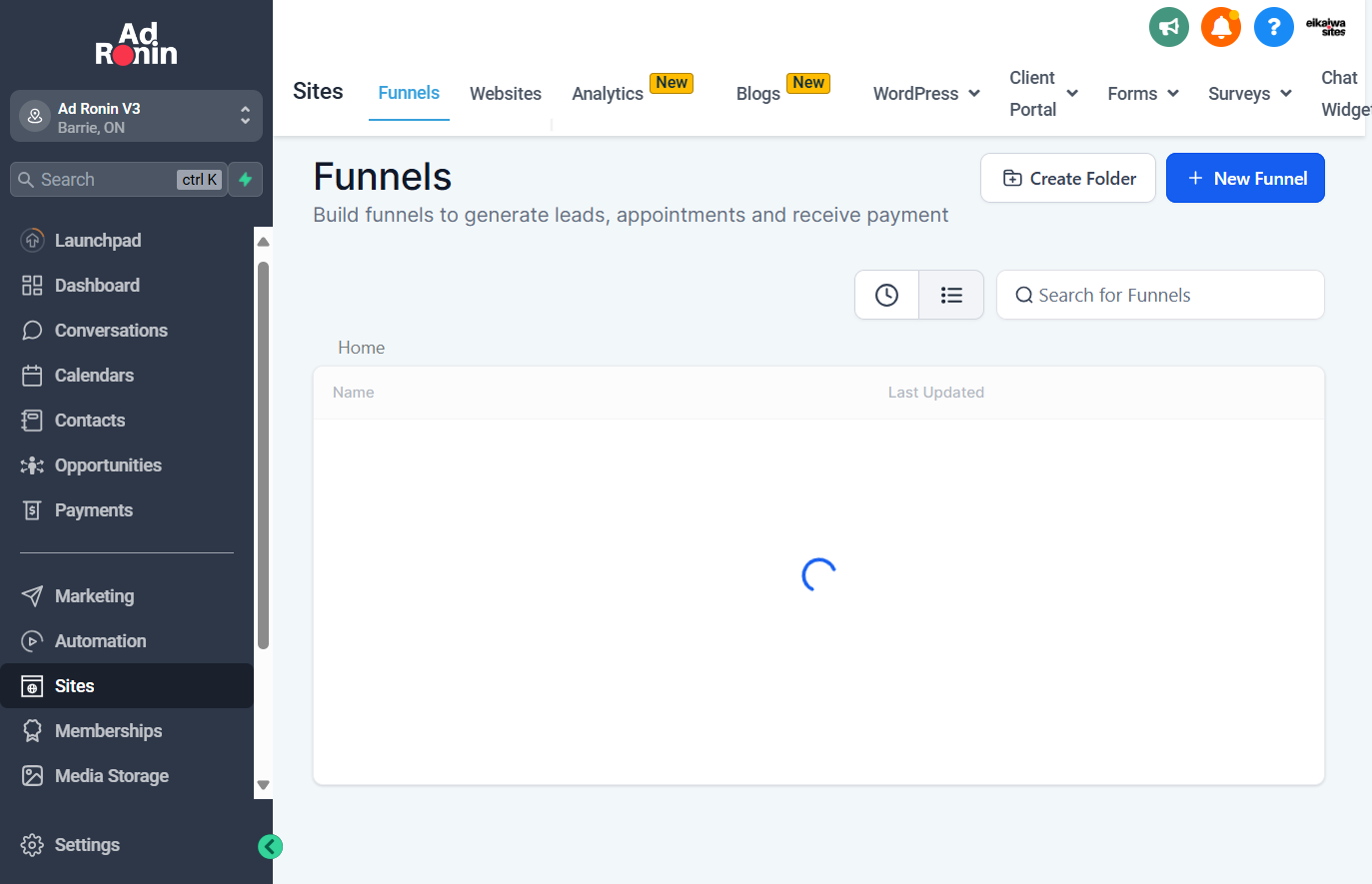Click the sidebar scrollbar down arrow
The height and width of the screenshot is (884, 1372).
click(263, 785)
